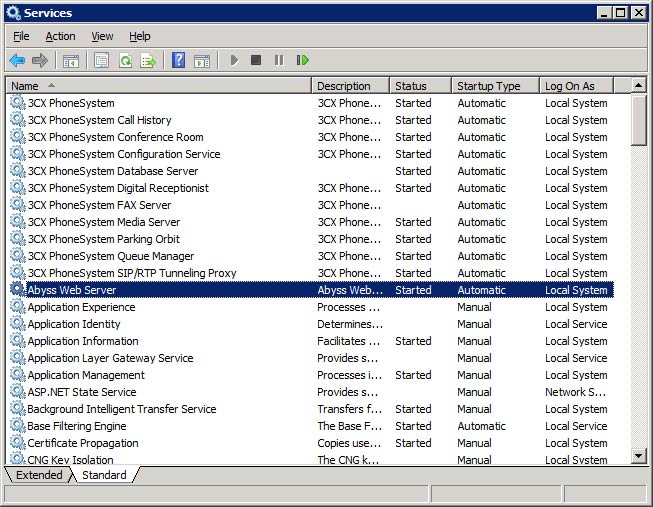Click Local Service for Application Layer Gateway

pyautogui.click(x=576, y=358)
